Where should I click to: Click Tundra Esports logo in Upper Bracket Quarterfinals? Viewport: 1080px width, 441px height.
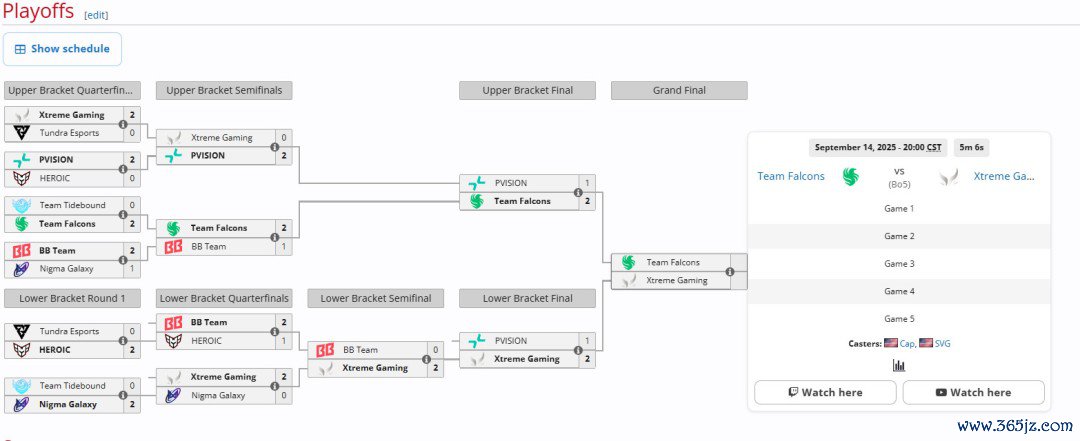point(22,133)
